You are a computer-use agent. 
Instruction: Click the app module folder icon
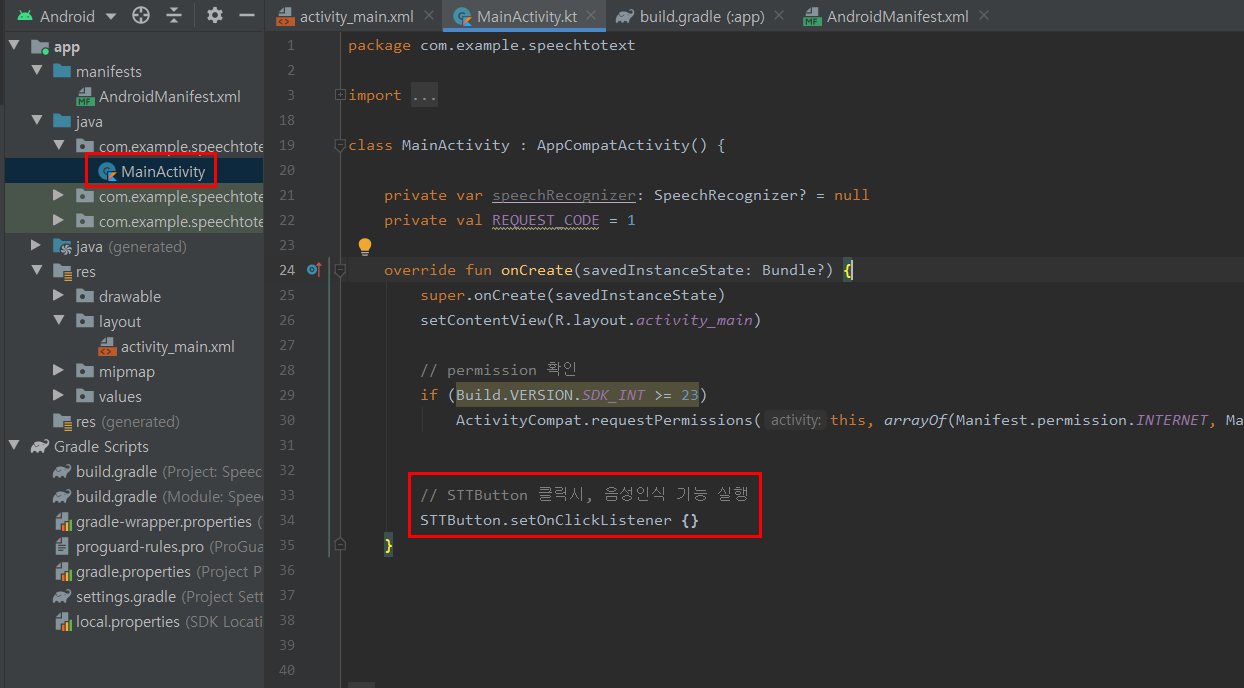tap(40, 47)
